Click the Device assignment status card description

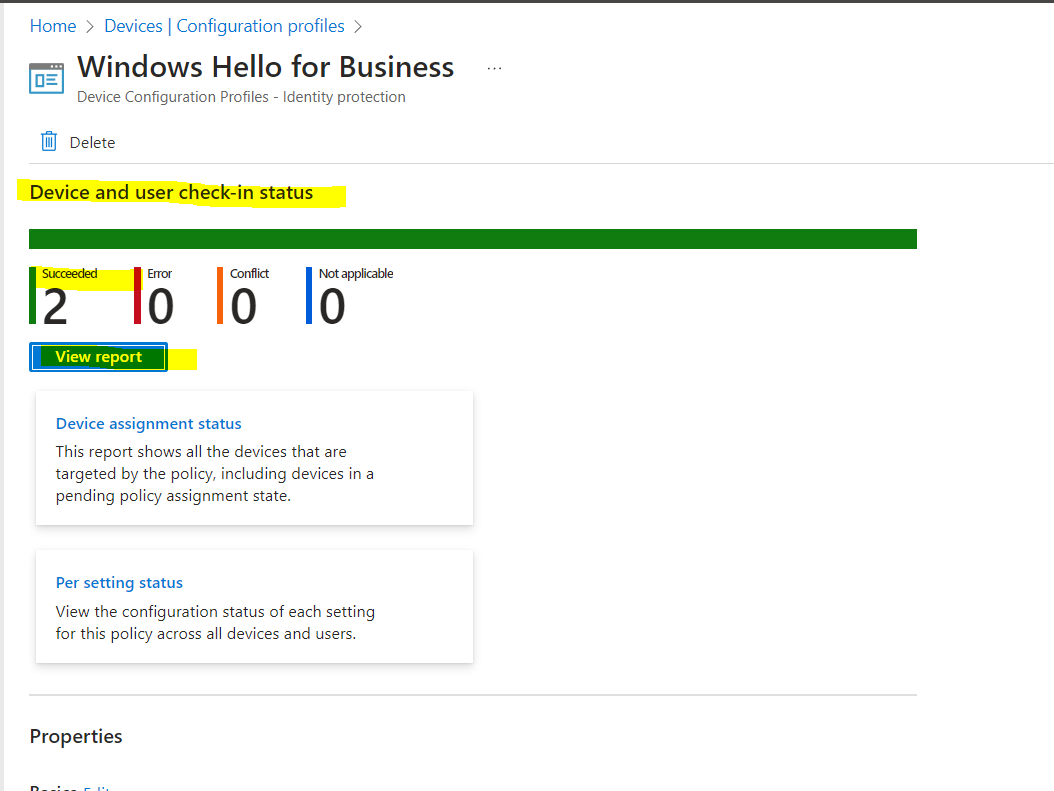(214, 474)
